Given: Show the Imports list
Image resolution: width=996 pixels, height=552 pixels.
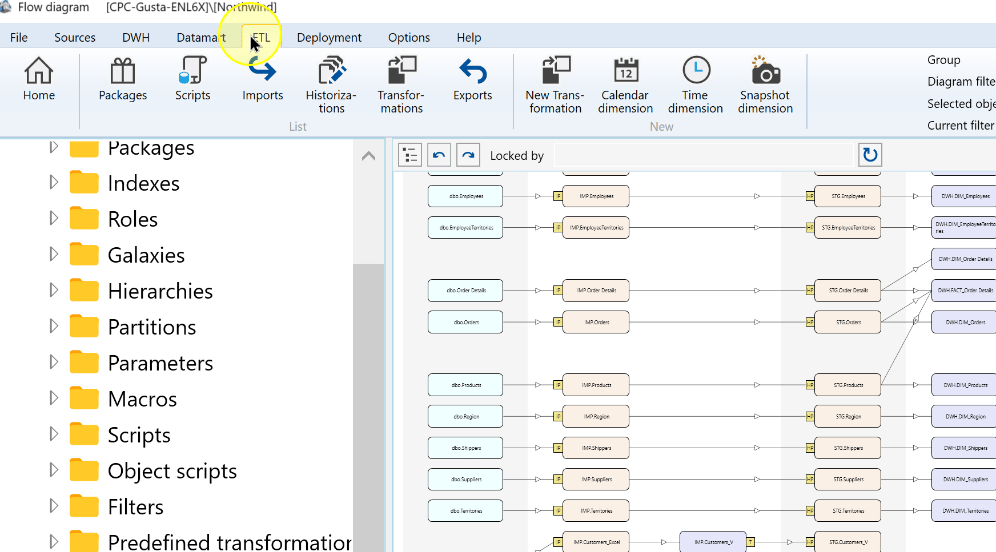Looking at the screenshot, I should (262, 79).
